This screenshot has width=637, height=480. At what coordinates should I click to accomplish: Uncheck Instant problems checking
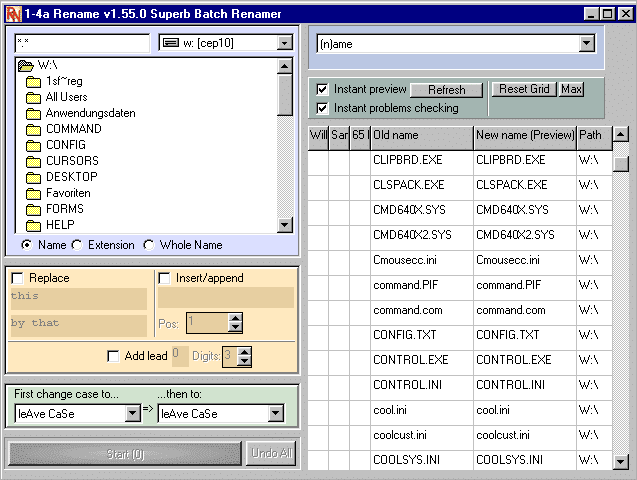point(322,108)
